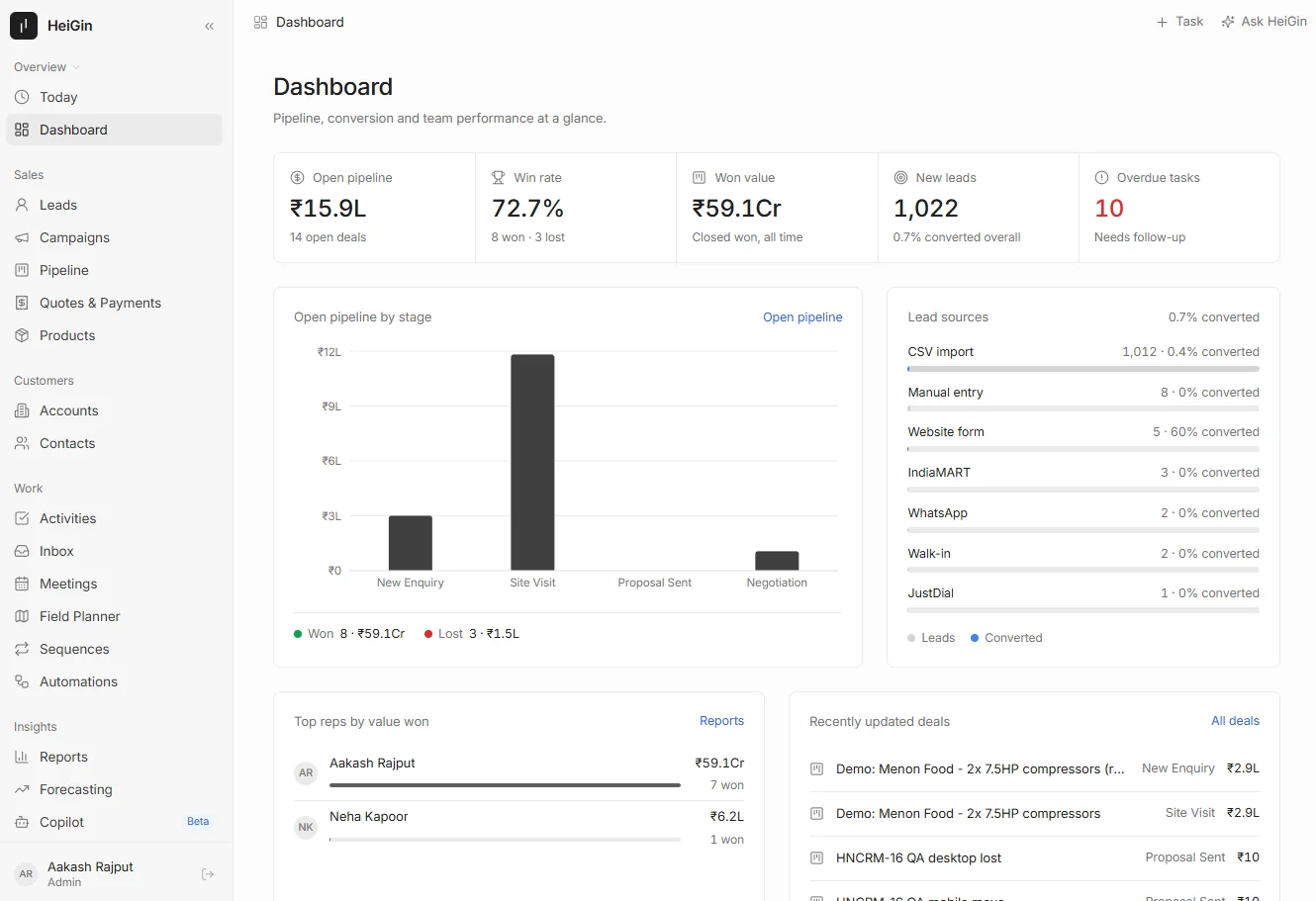
Task: Click the trend line icon beside Forecasting
Action: pyautogui.click(x=22, y=789)
